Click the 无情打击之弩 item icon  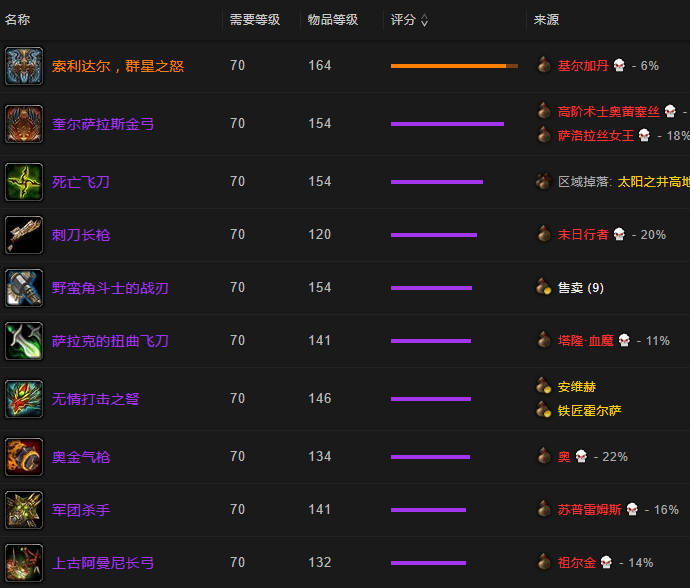pos(24,399)
